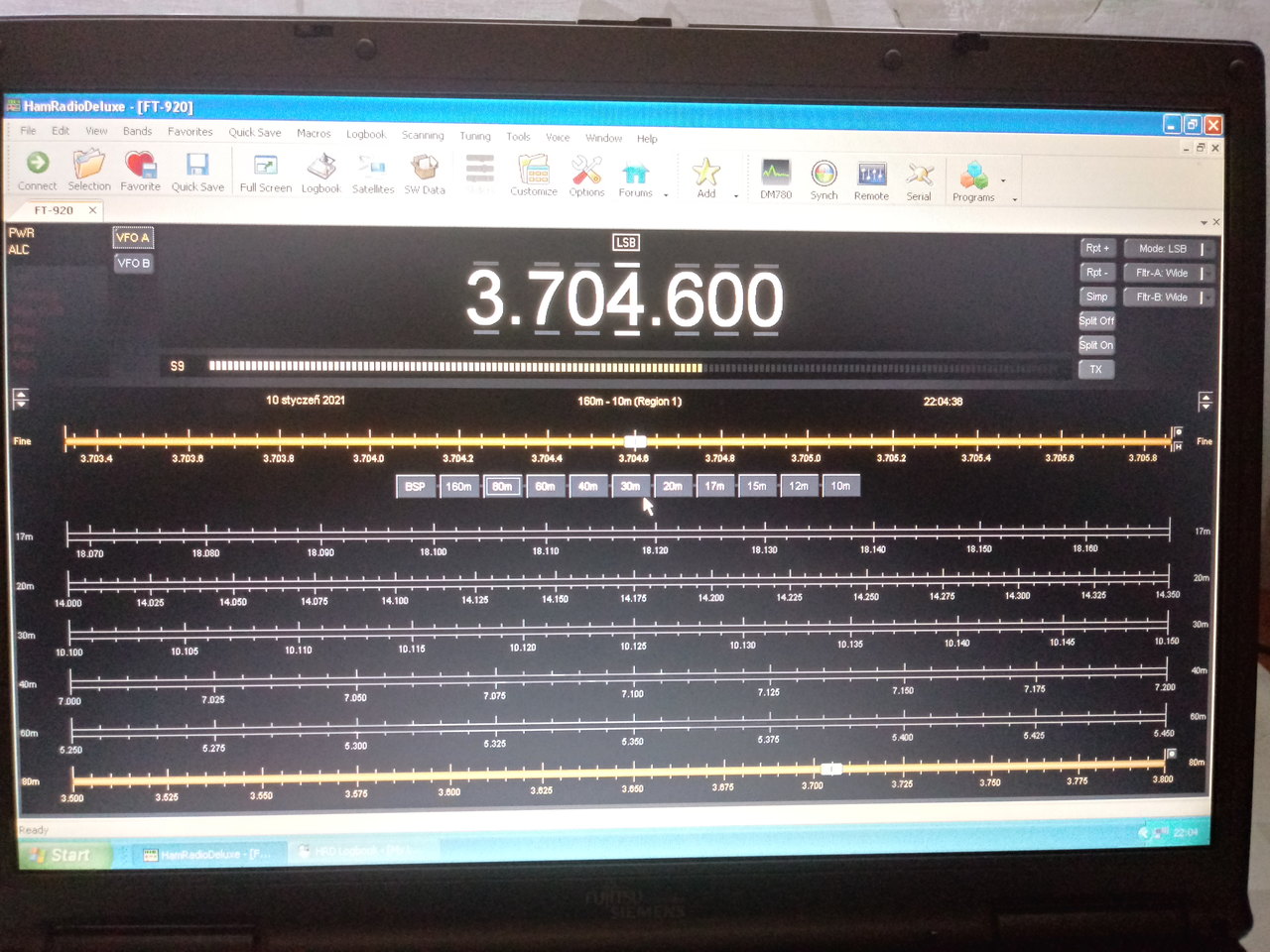This screenshot has height=952, width=1270.
Task: Open the Satellites tracking tool
Action: (373, 173)
